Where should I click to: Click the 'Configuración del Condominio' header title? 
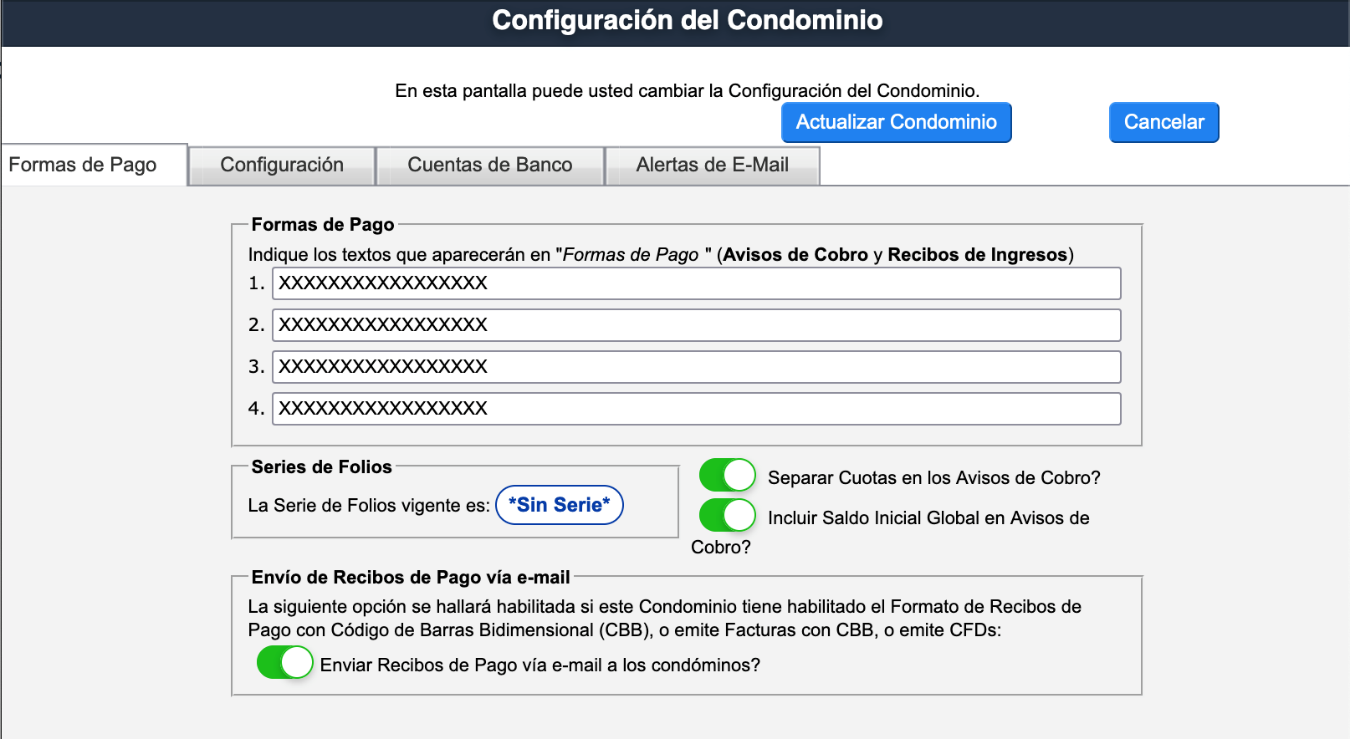(x=687, y=20)
